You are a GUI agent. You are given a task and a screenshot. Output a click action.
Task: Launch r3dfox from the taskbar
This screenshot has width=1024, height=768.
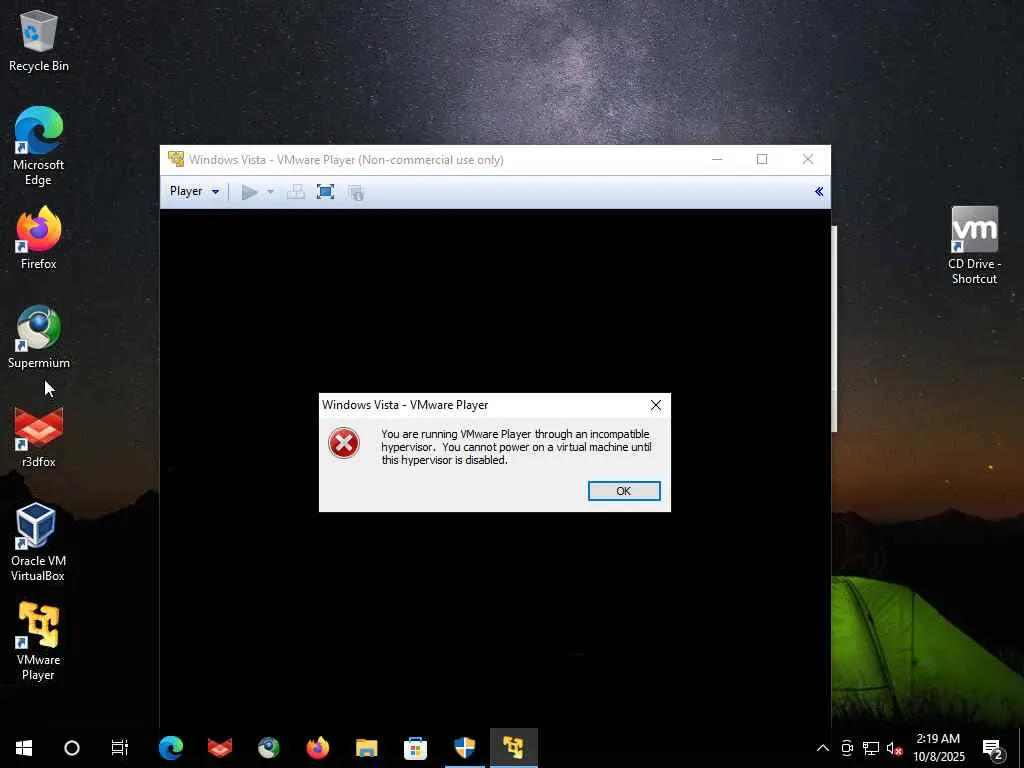pos(220,748)
